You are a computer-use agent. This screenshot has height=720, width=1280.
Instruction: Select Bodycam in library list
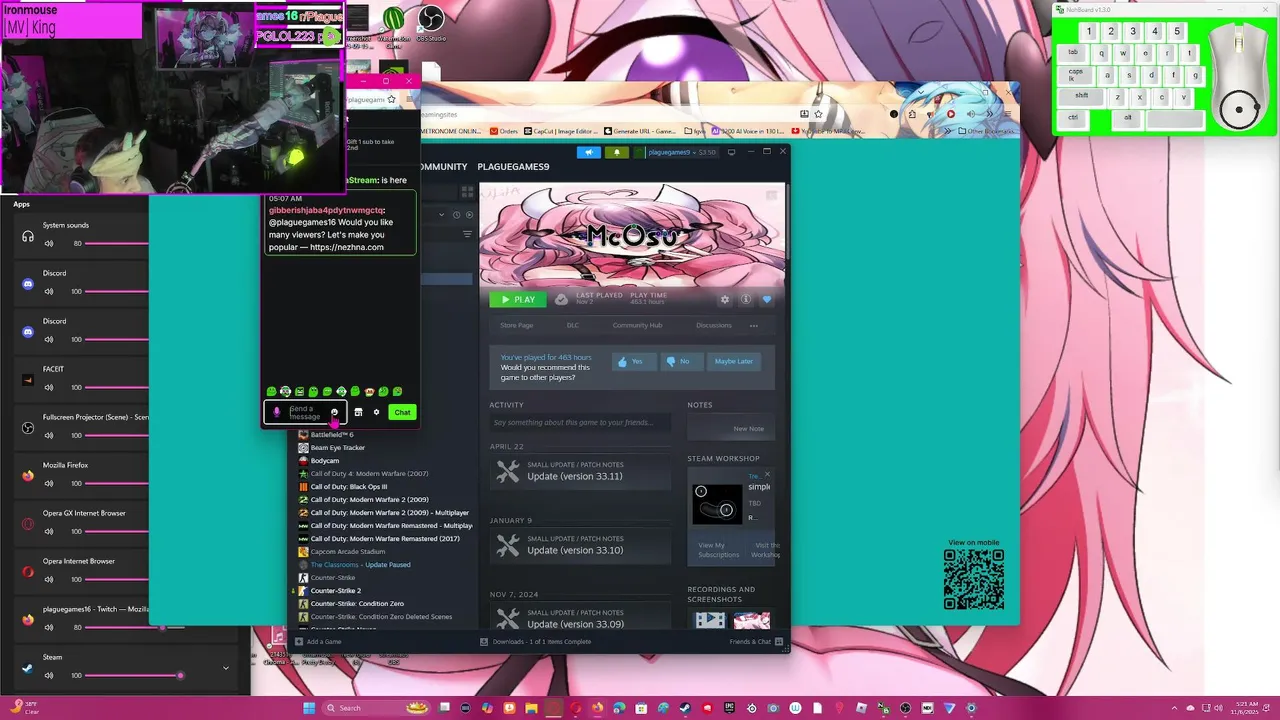coord(325,461)
